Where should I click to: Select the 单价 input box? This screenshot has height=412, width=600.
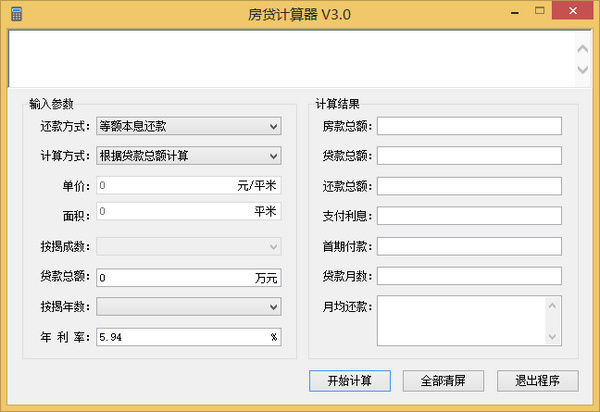pos(189,186)
